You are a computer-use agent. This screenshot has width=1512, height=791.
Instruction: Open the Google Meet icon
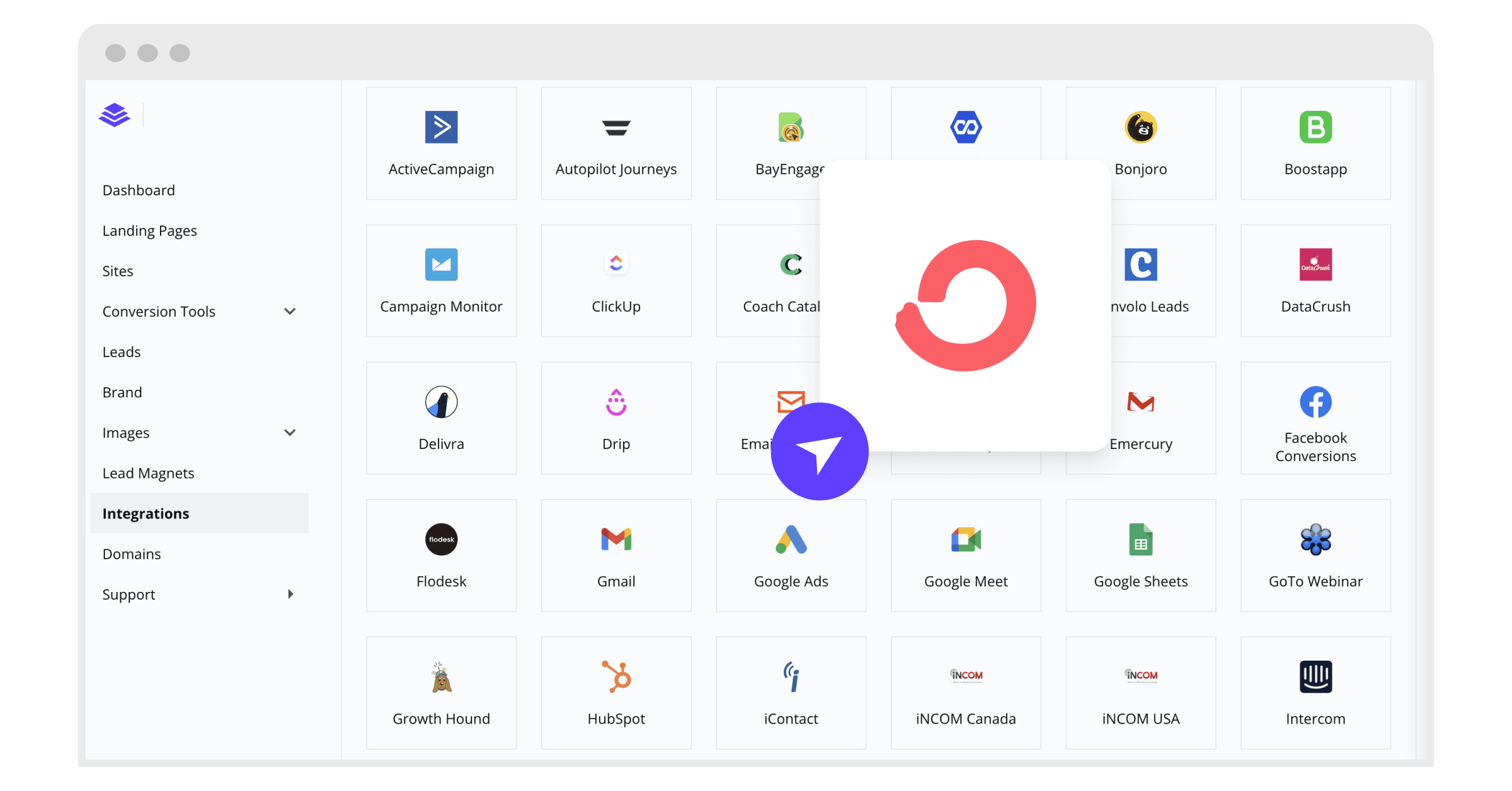pos(966,539)
